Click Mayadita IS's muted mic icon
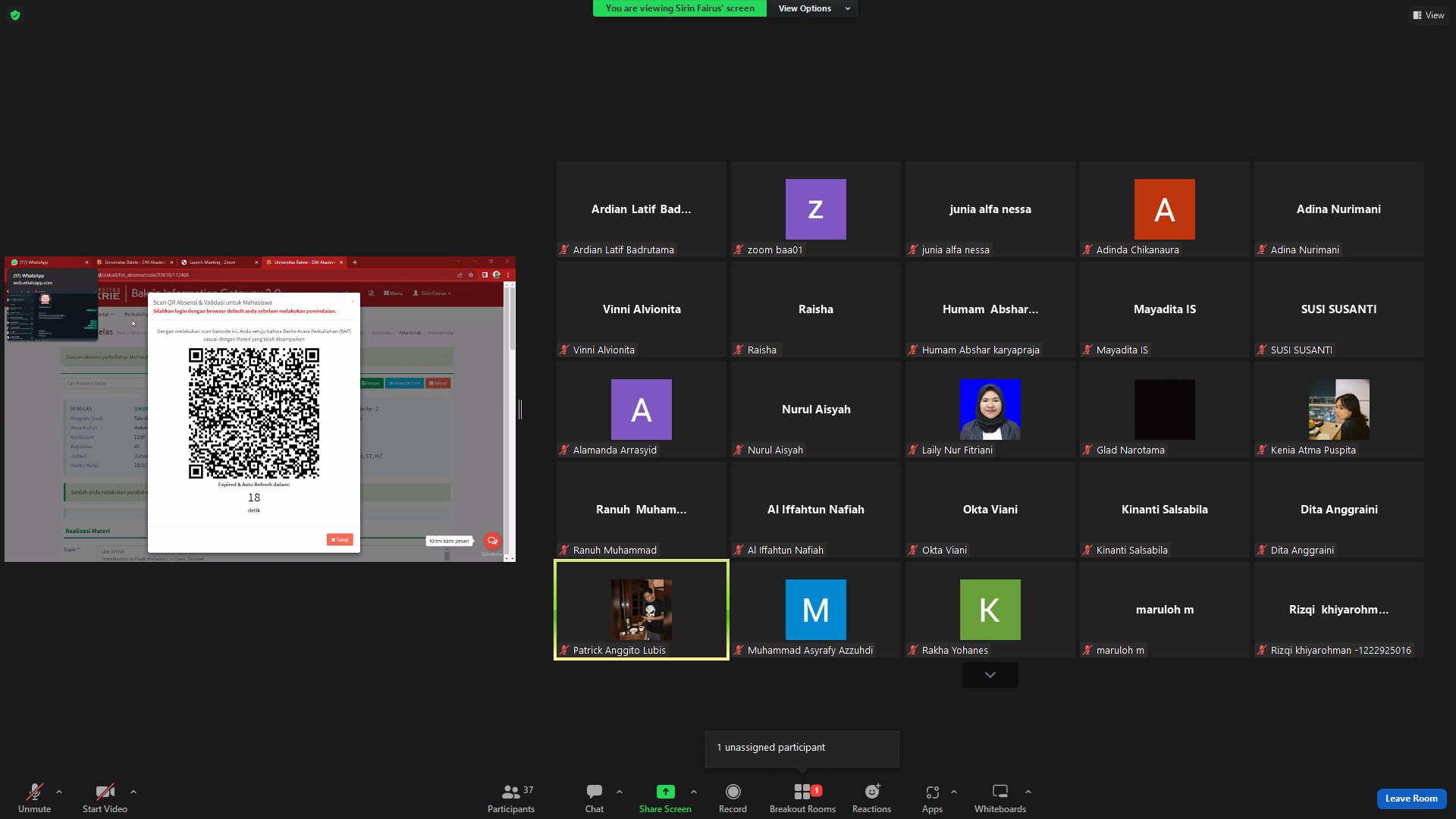The image size is (1456, 819). pyautogui.click(x=1087, y=350)
